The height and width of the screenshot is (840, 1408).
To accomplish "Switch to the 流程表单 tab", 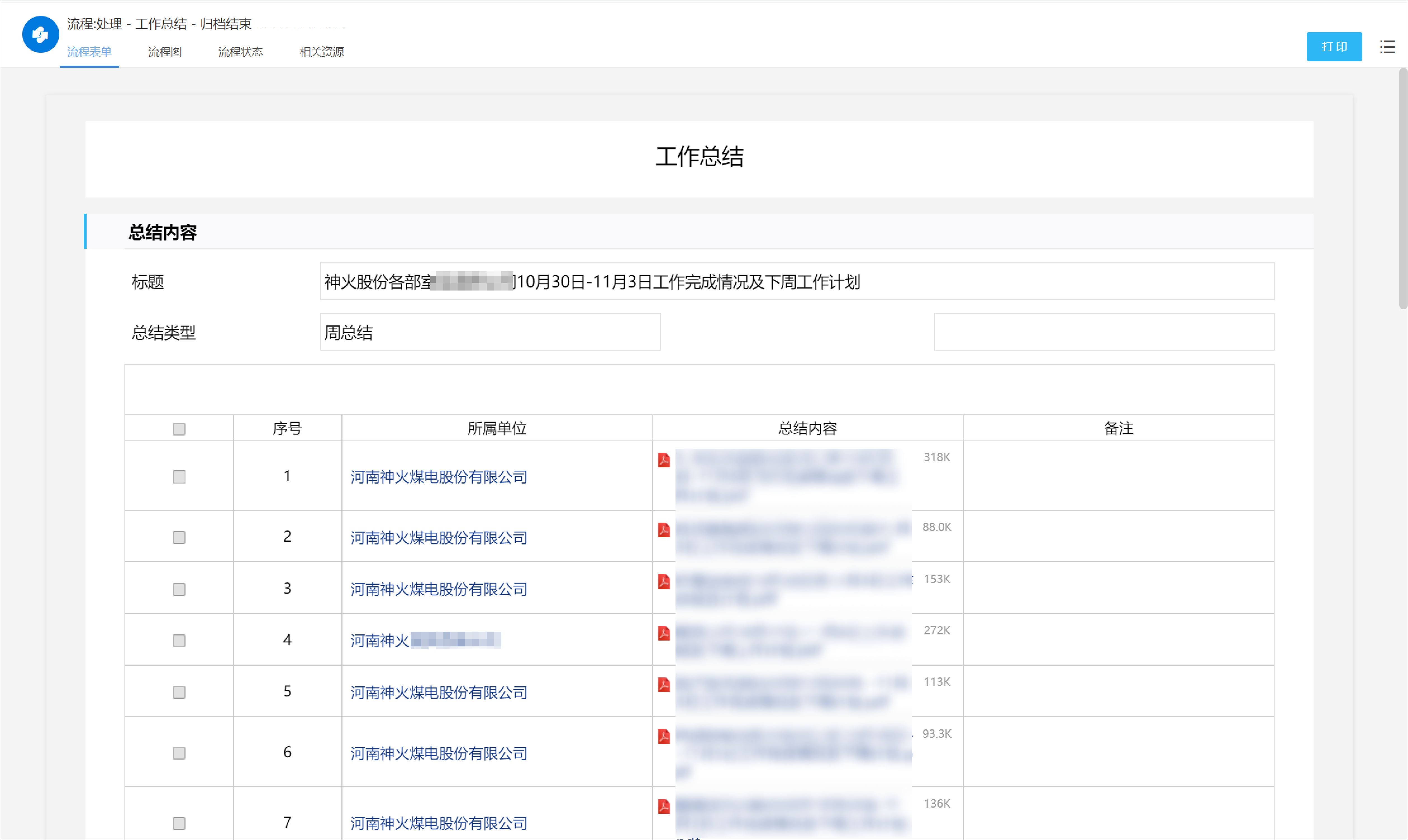I will (89, 51).
